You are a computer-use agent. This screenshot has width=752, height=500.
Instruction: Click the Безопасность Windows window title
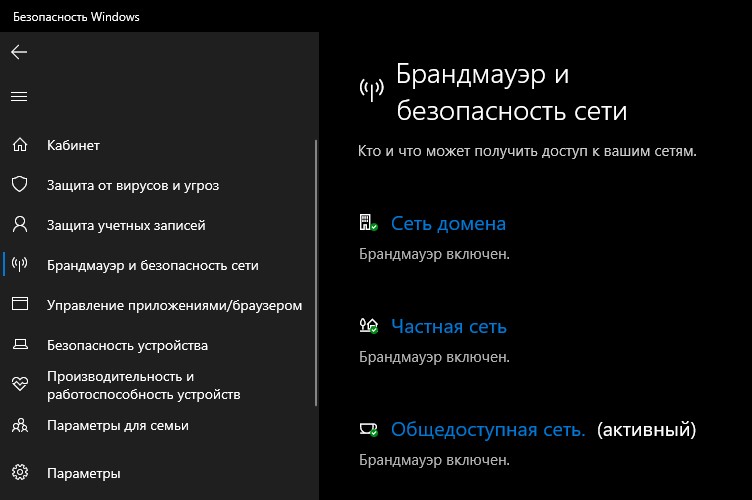pos(76,17)
